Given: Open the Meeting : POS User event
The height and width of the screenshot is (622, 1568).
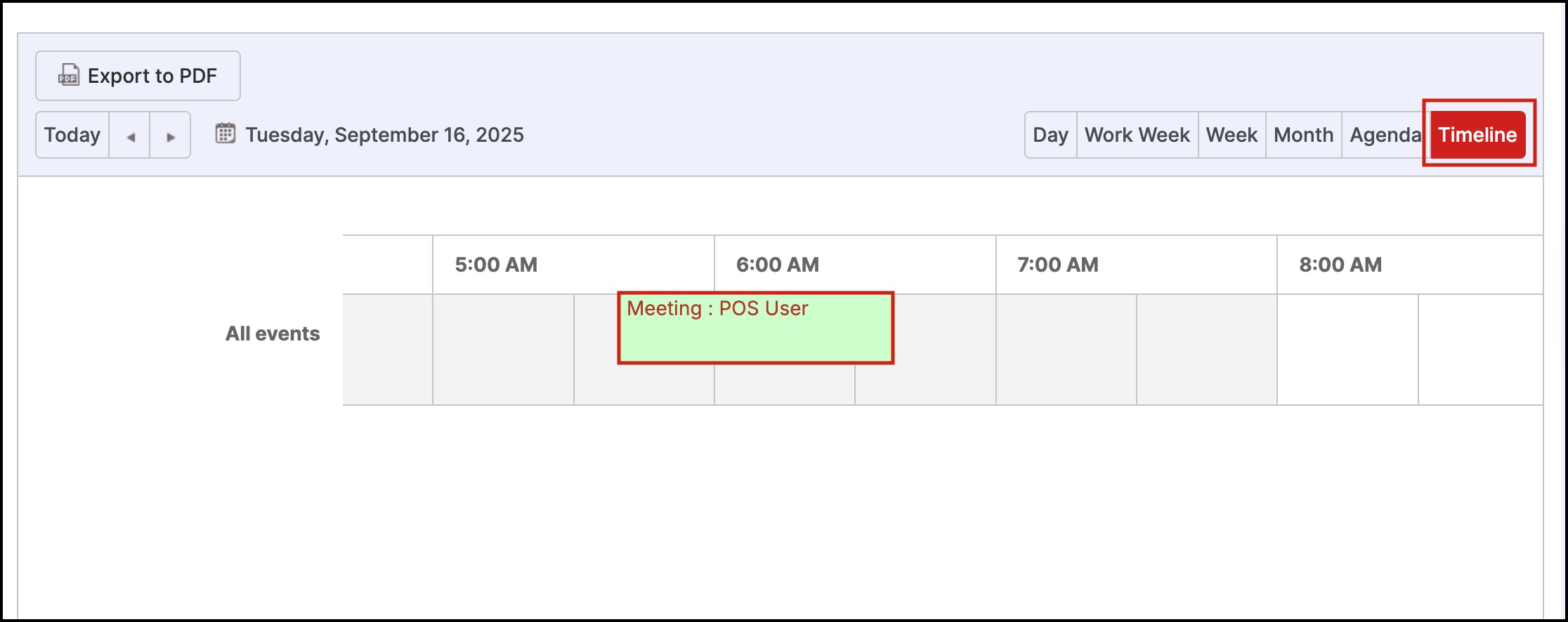Looking at the screenshot, I should 755,329.
